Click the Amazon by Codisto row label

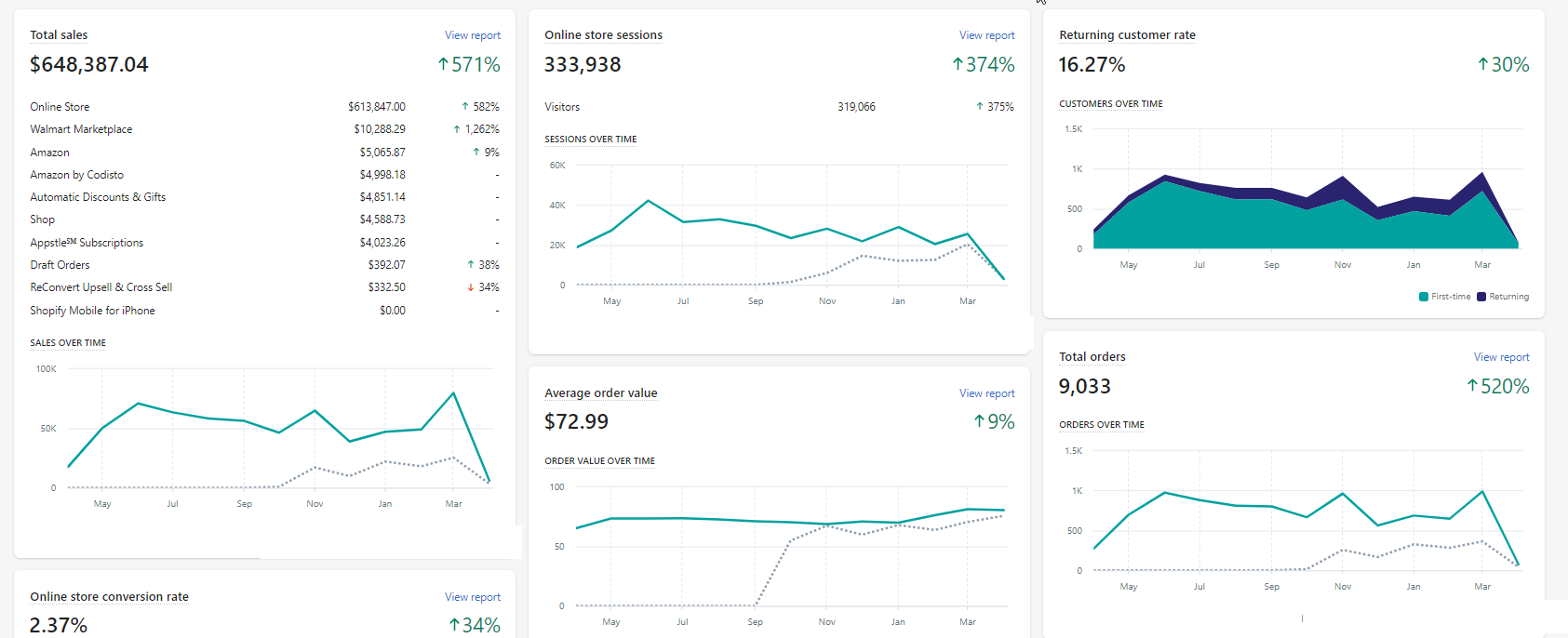76,175
